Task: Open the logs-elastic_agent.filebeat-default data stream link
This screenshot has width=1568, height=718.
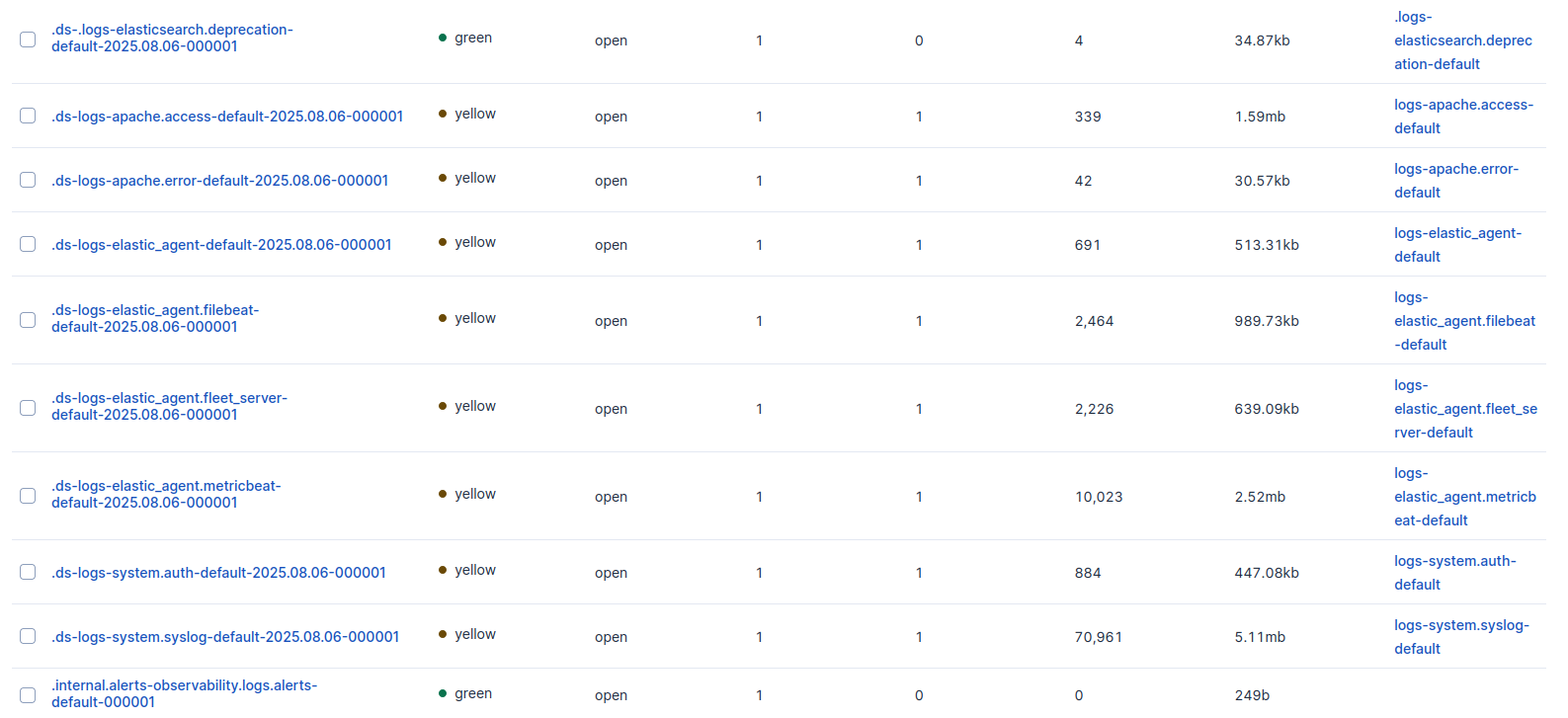Action: [1464, 321]
